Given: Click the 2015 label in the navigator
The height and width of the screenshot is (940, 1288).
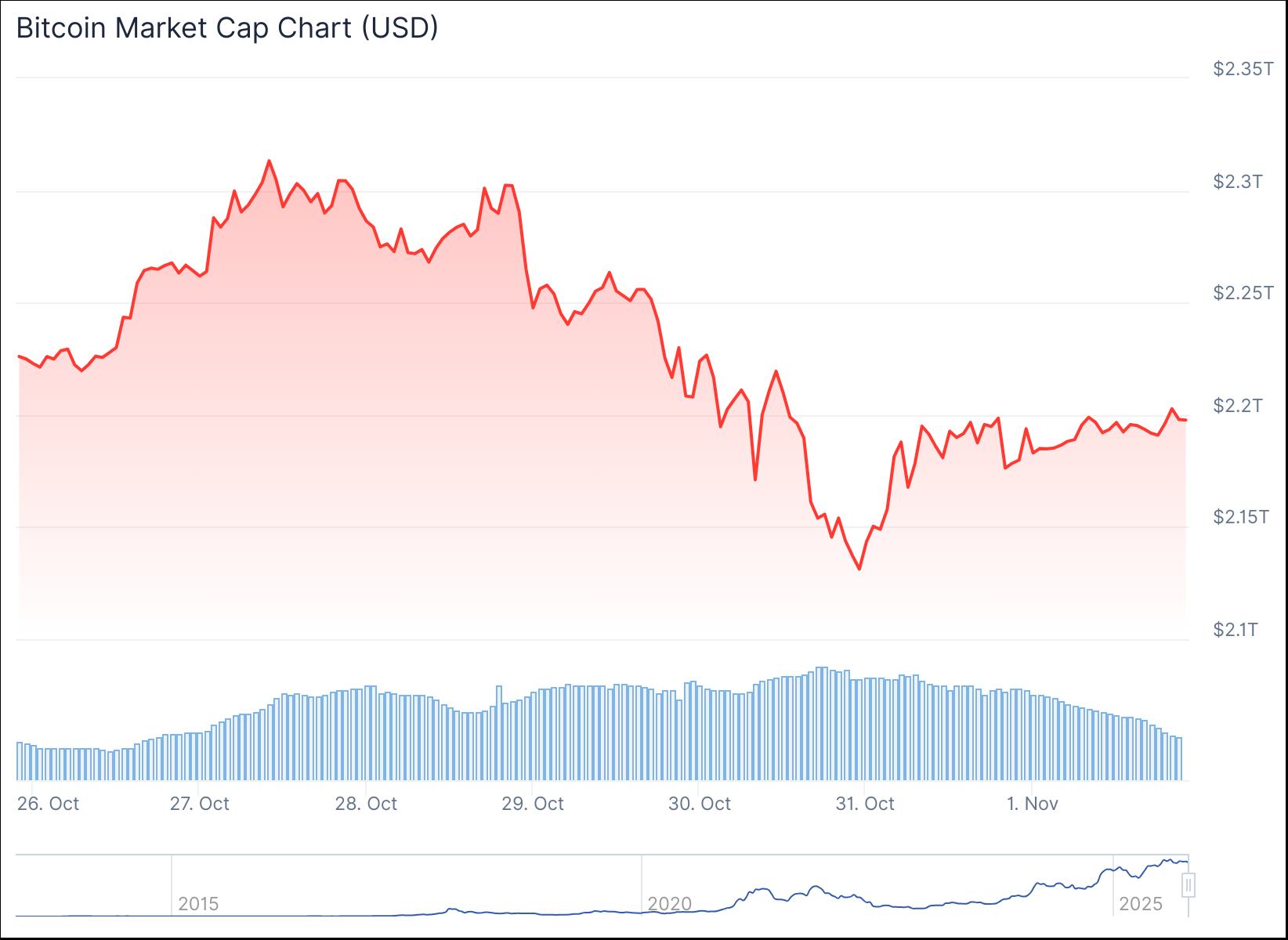Looking at the screenshot, I should pos(198,903).
